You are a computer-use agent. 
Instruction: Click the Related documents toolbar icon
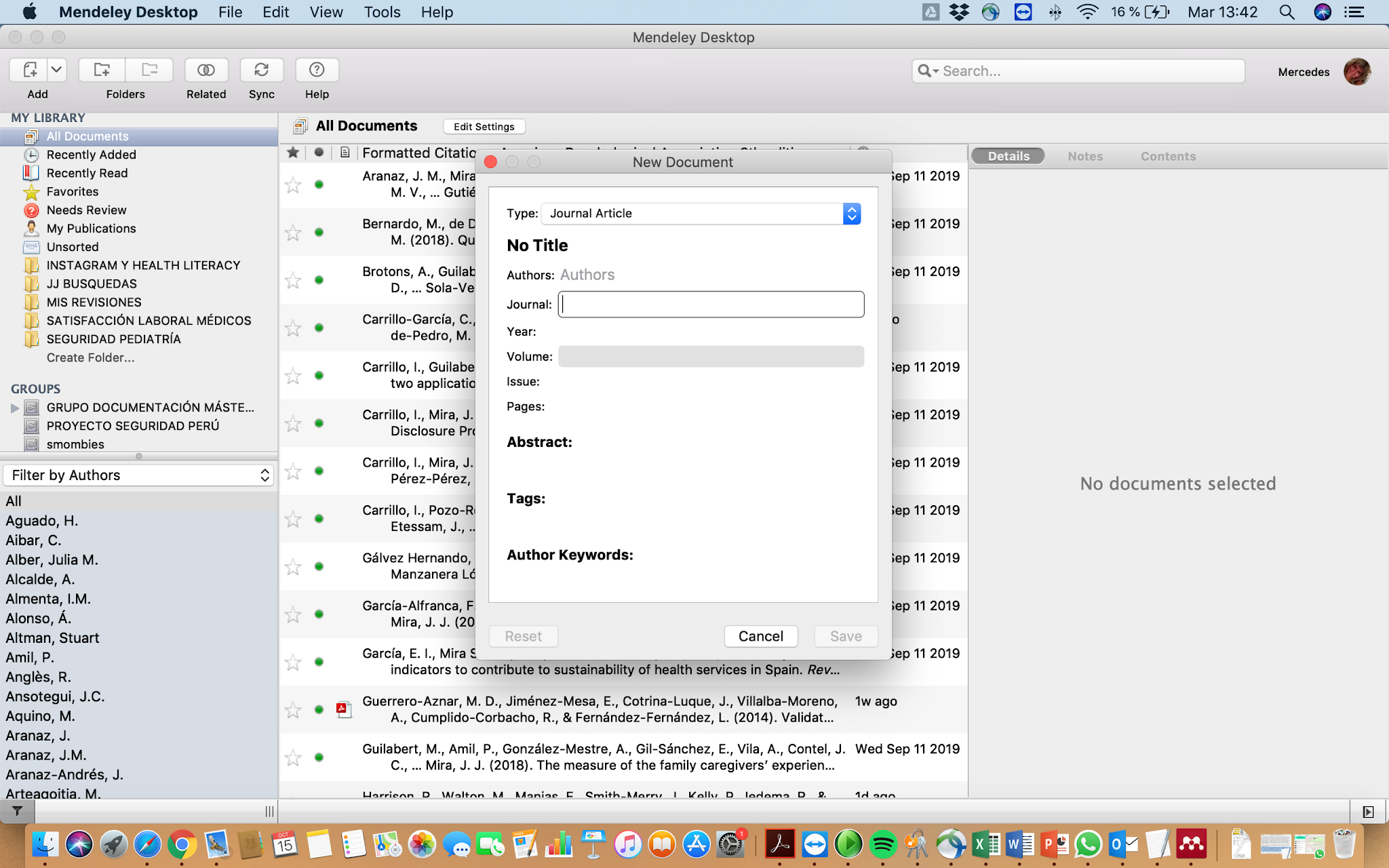(x=206, y=70)
